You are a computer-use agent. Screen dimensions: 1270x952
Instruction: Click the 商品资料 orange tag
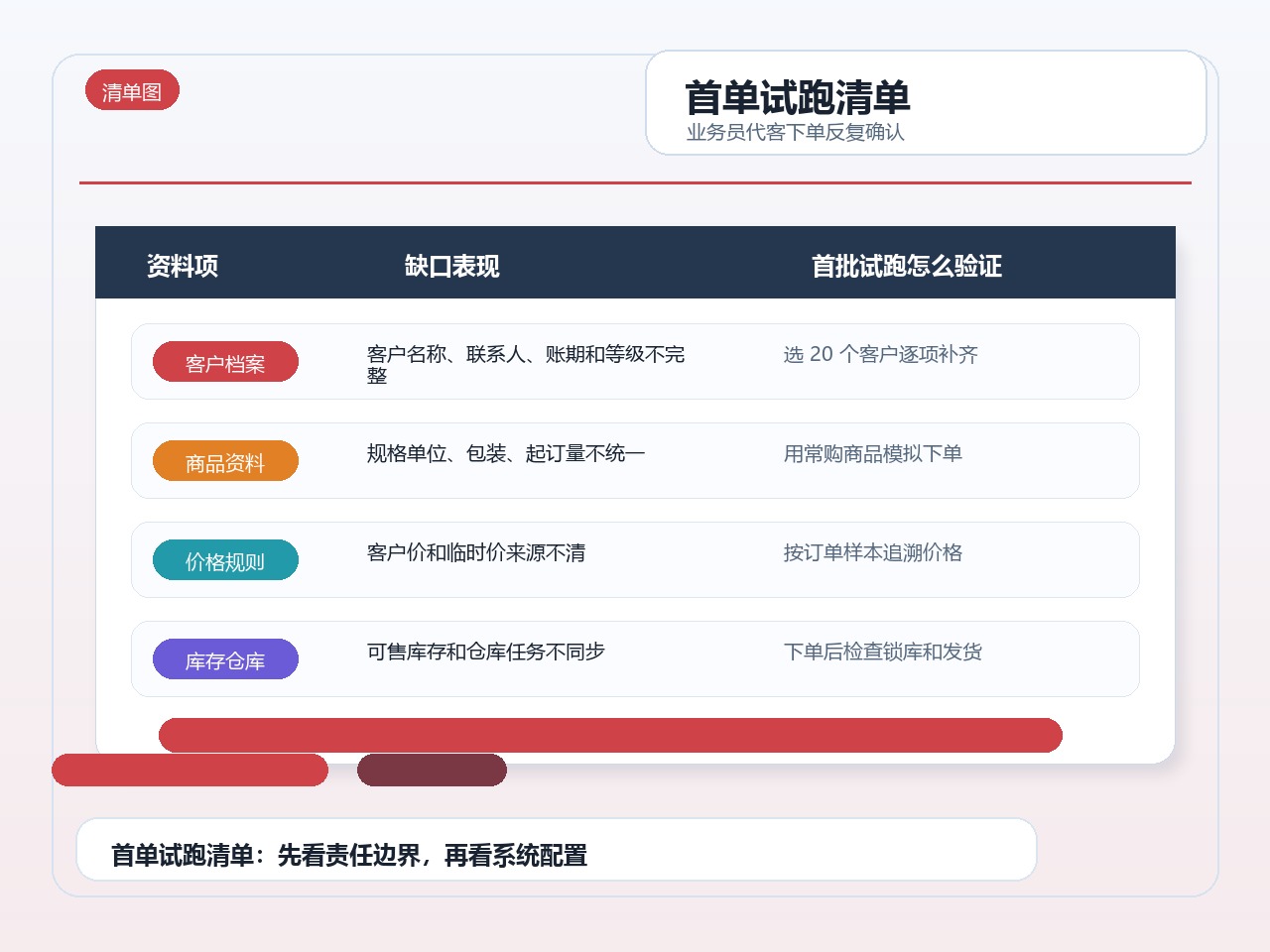225,461
